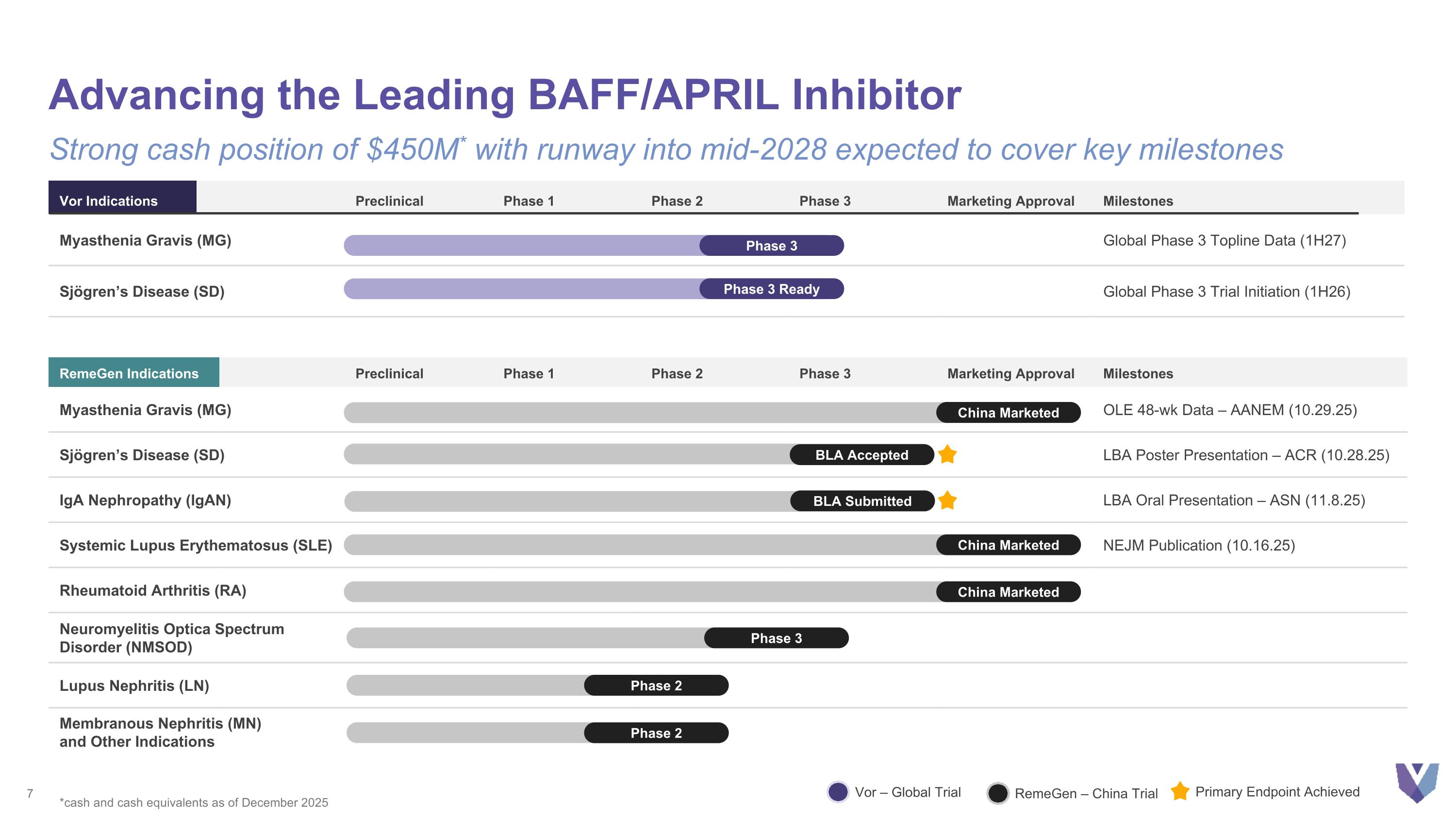Click the black RemeGen China Trial legend dot
The width and height of the screenshot is (1456, 819).
[998, 793]
